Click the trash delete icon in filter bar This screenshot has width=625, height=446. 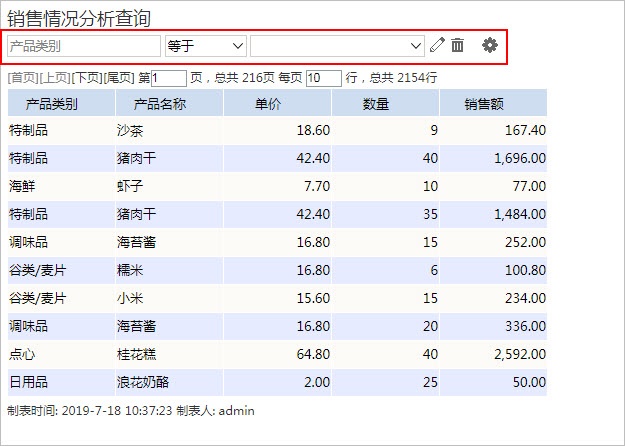pyautogui.click(x=457, y=45)
